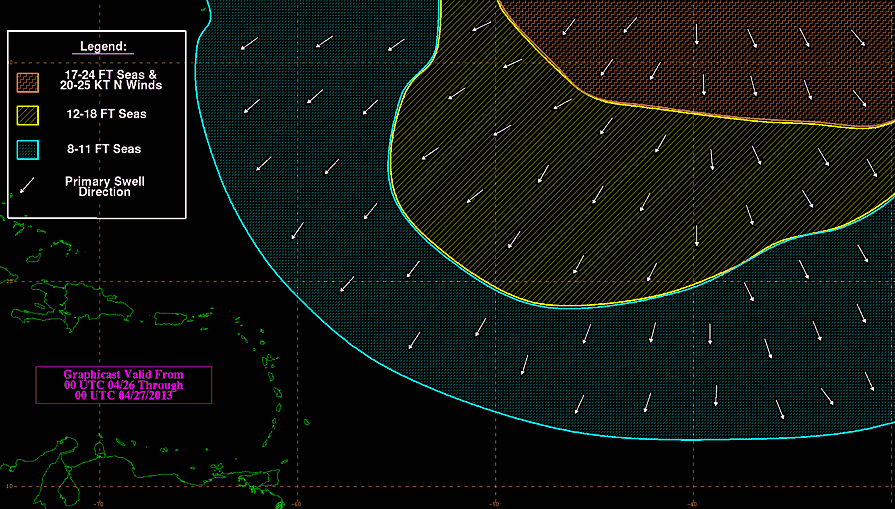Click the -50 longitude label
Screen dimensions: 895x509
[494, 504]
